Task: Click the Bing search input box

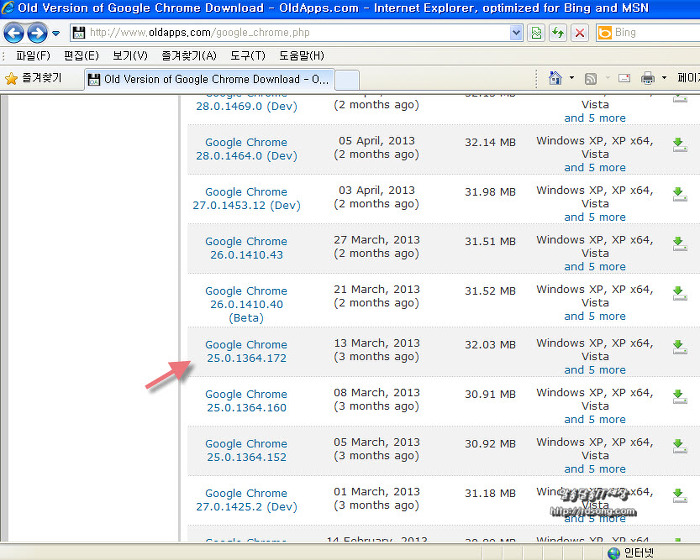Action: pos(650,33)
